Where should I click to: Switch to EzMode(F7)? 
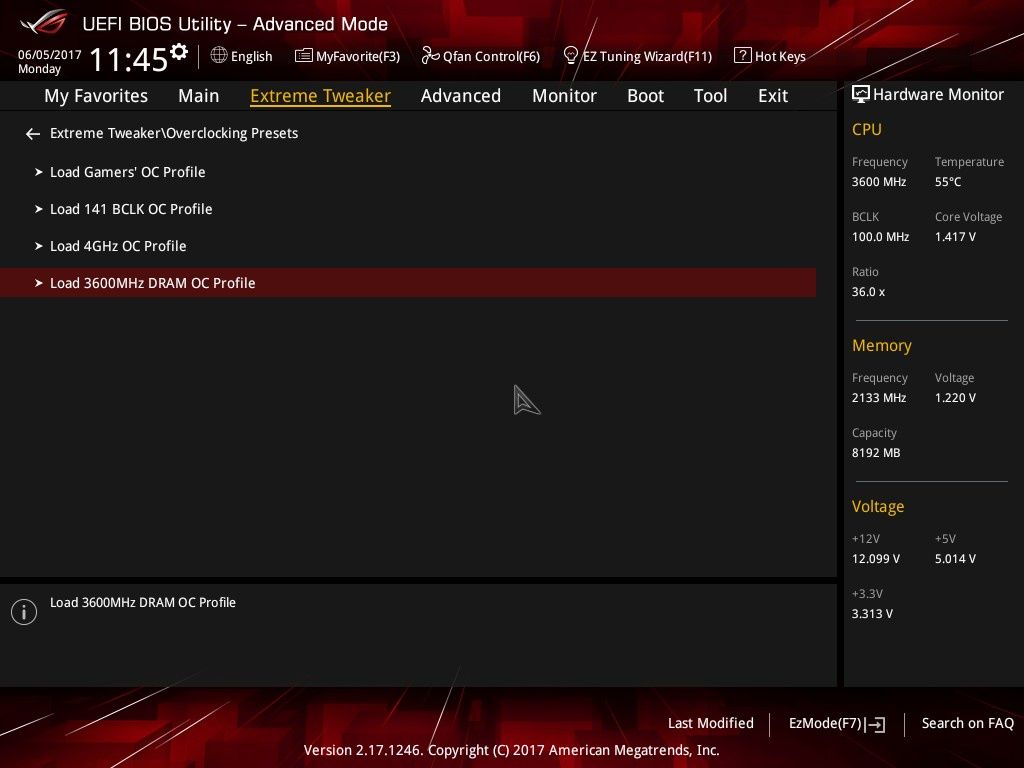click(825, 724)
